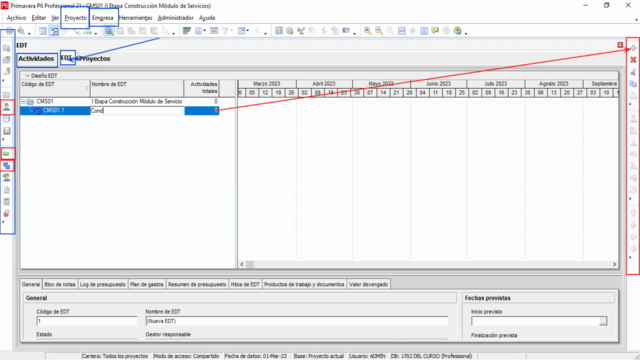
Task: Open the Project Expenses calculator sidebar icon
Action: tap(7, 202)
